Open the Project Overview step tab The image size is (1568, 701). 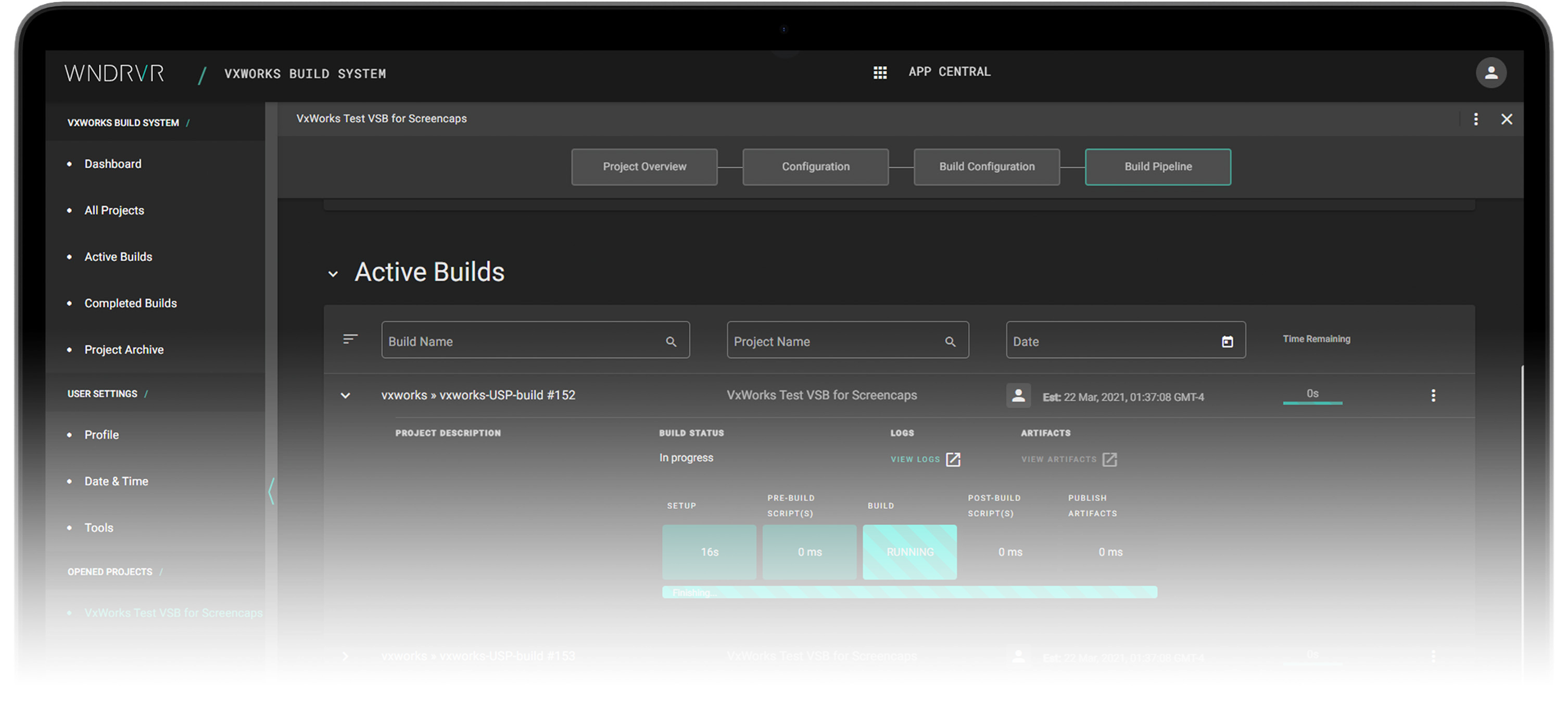pyautogui.click(x=644, y=167)
